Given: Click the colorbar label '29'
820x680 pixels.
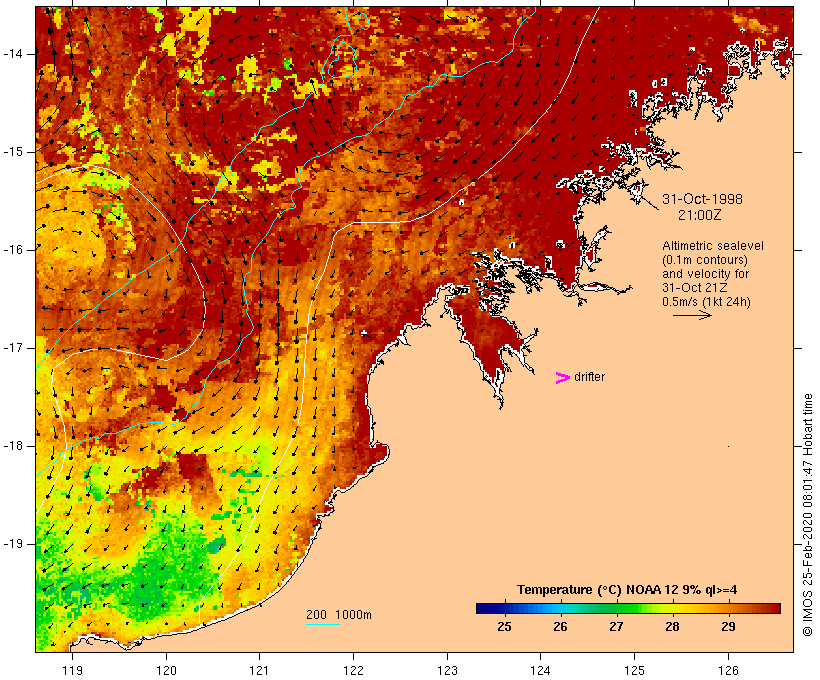Looking at the screenshot, I should pyautogui.click(x=728, y=626).
